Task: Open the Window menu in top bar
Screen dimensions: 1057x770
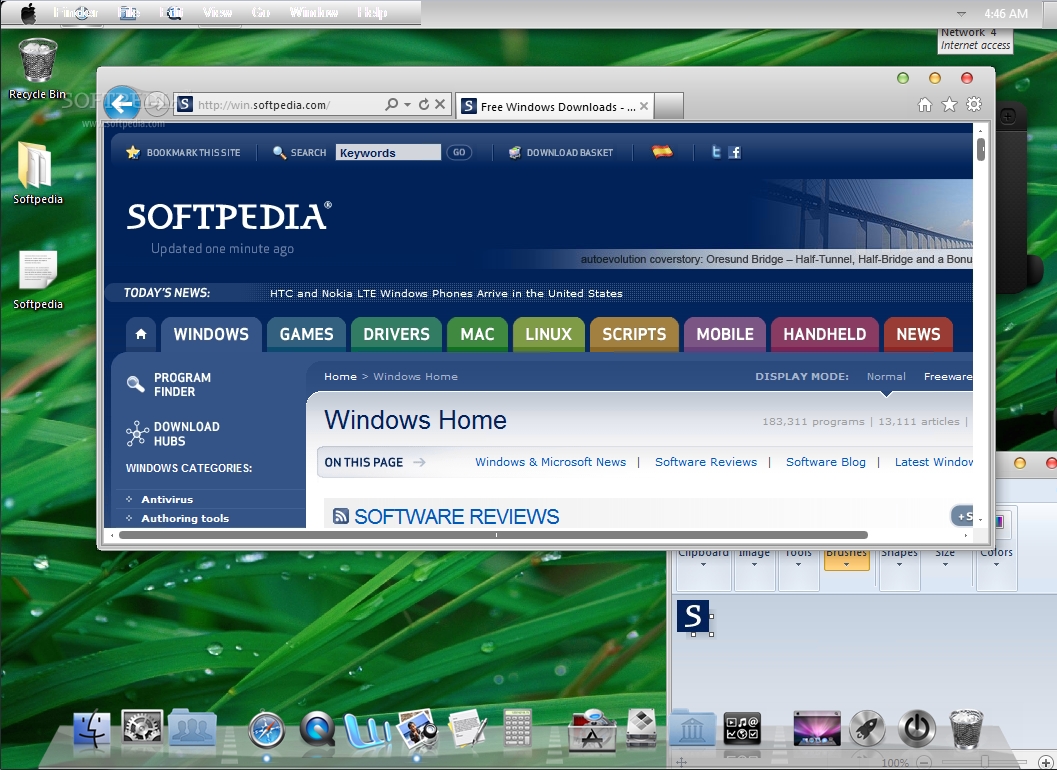Action: (x=313, y=13)
